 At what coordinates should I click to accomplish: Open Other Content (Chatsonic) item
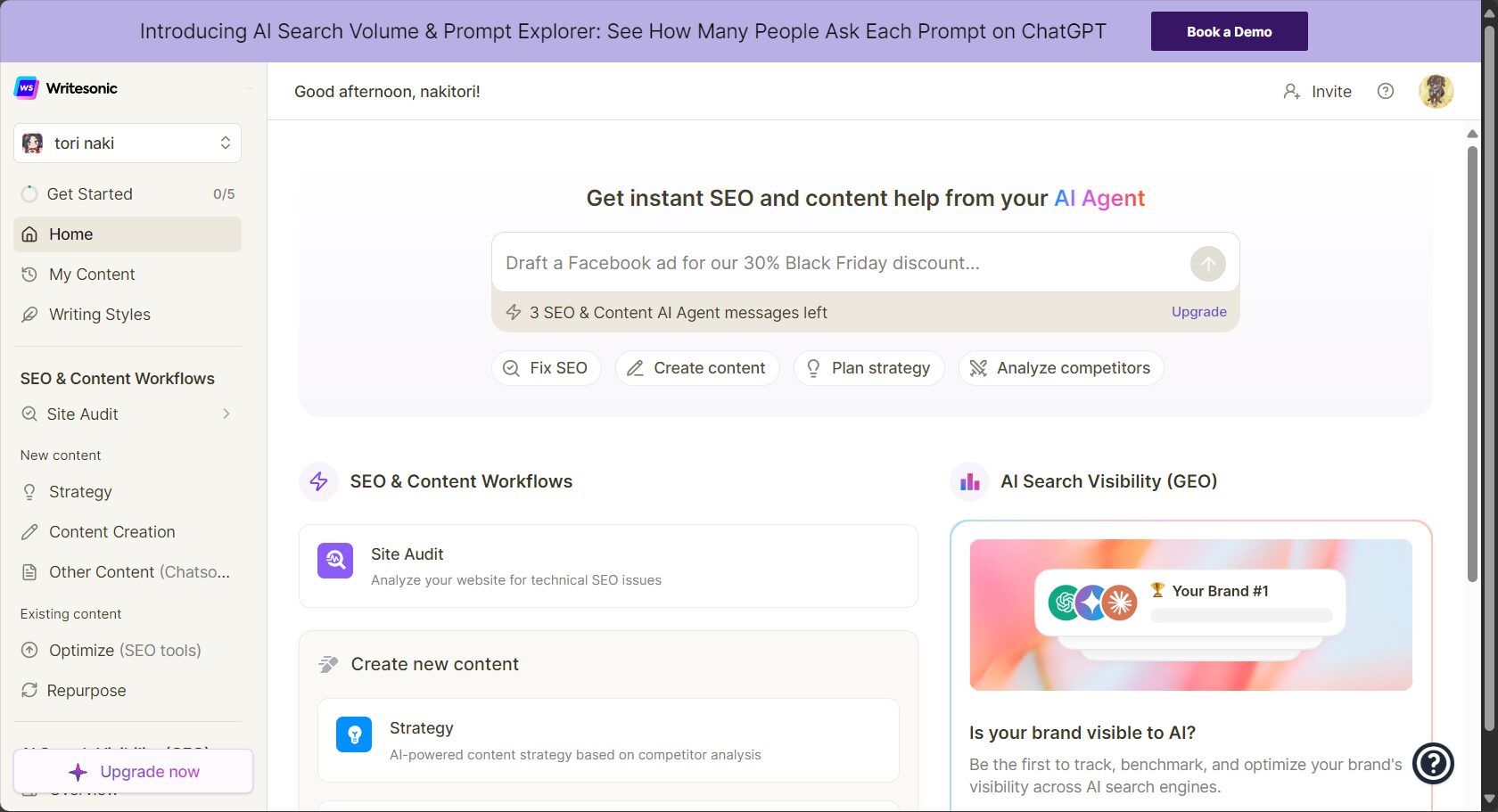coord(128,572)
